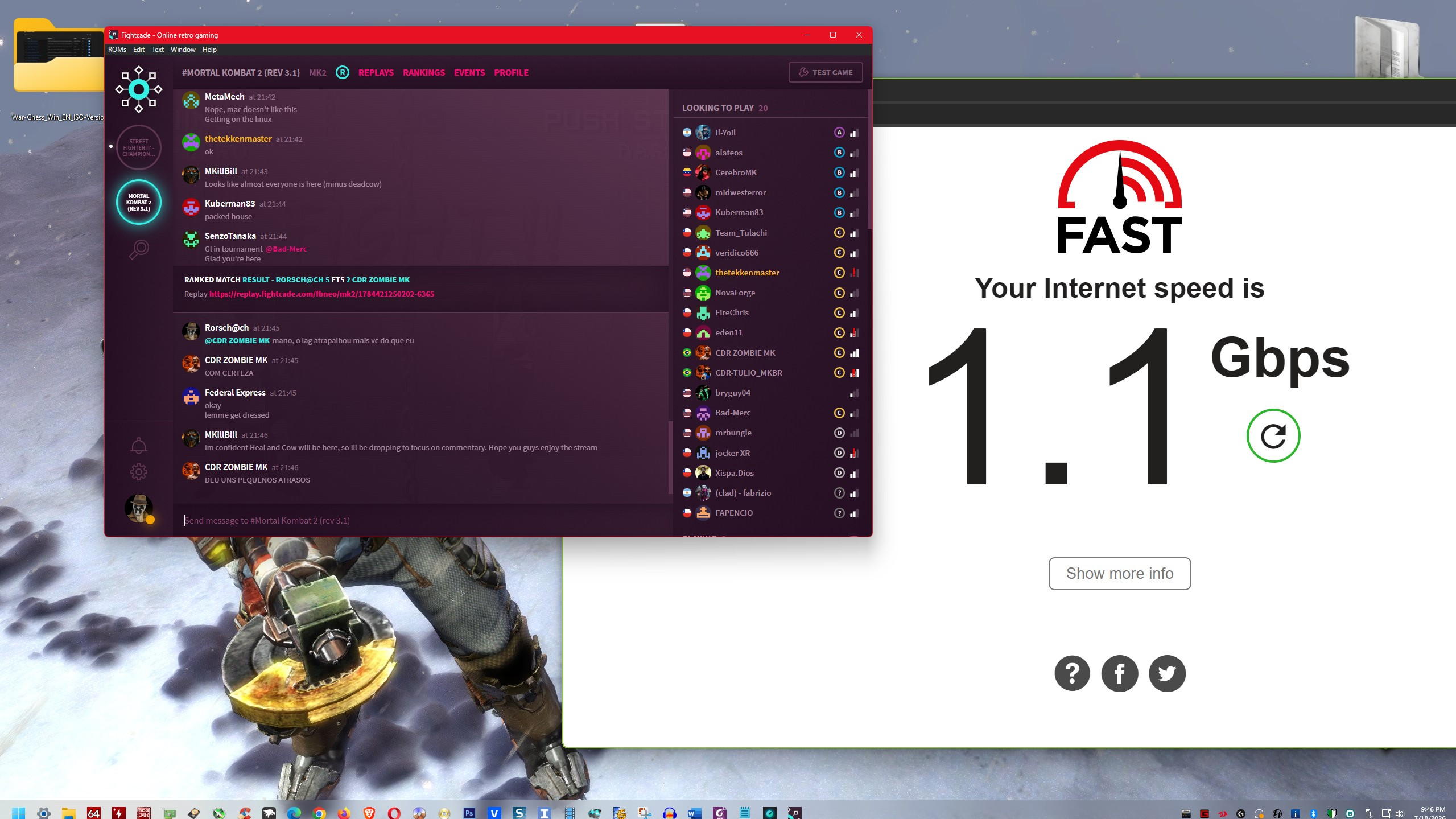Click the TEST GAME button

point(826,72)
